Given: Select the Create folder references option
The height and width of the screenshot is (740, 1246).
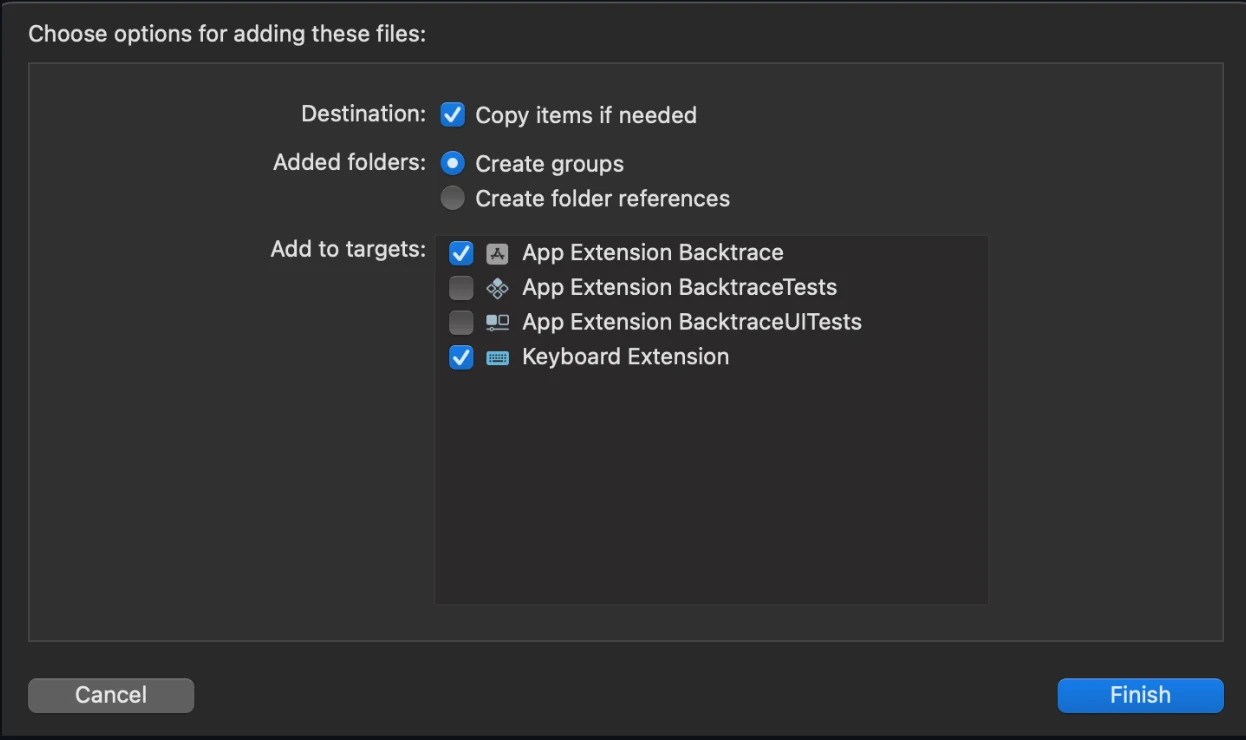Looking at the screenshot, I should [452, 198].
